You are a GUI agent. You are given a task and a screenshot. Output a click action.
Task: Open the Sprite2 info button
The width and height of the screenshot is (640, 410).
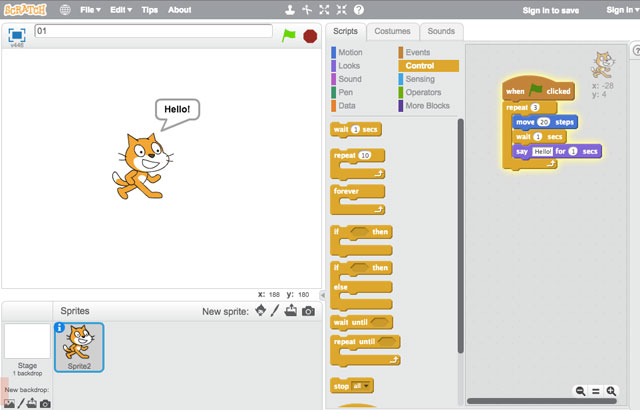click(60, 327)
